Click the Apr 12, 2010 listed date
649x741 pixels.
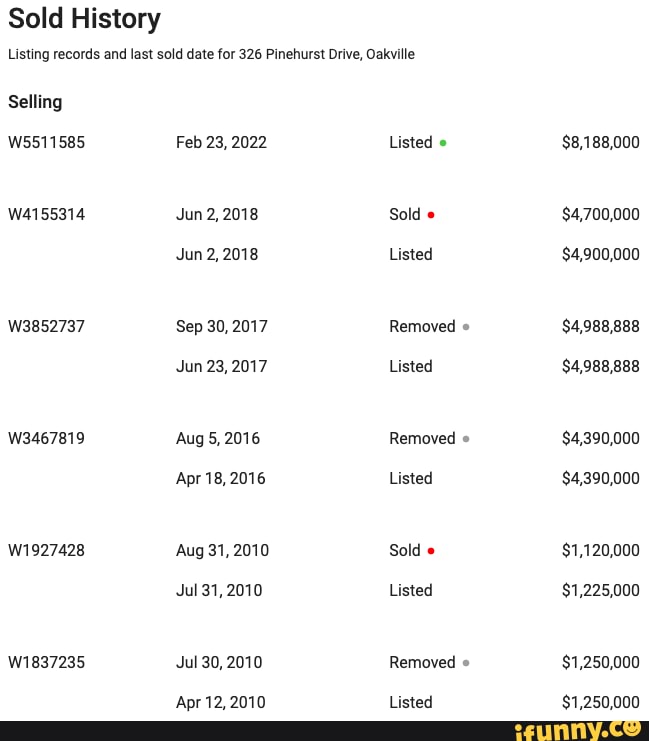(x=220, y=703)
